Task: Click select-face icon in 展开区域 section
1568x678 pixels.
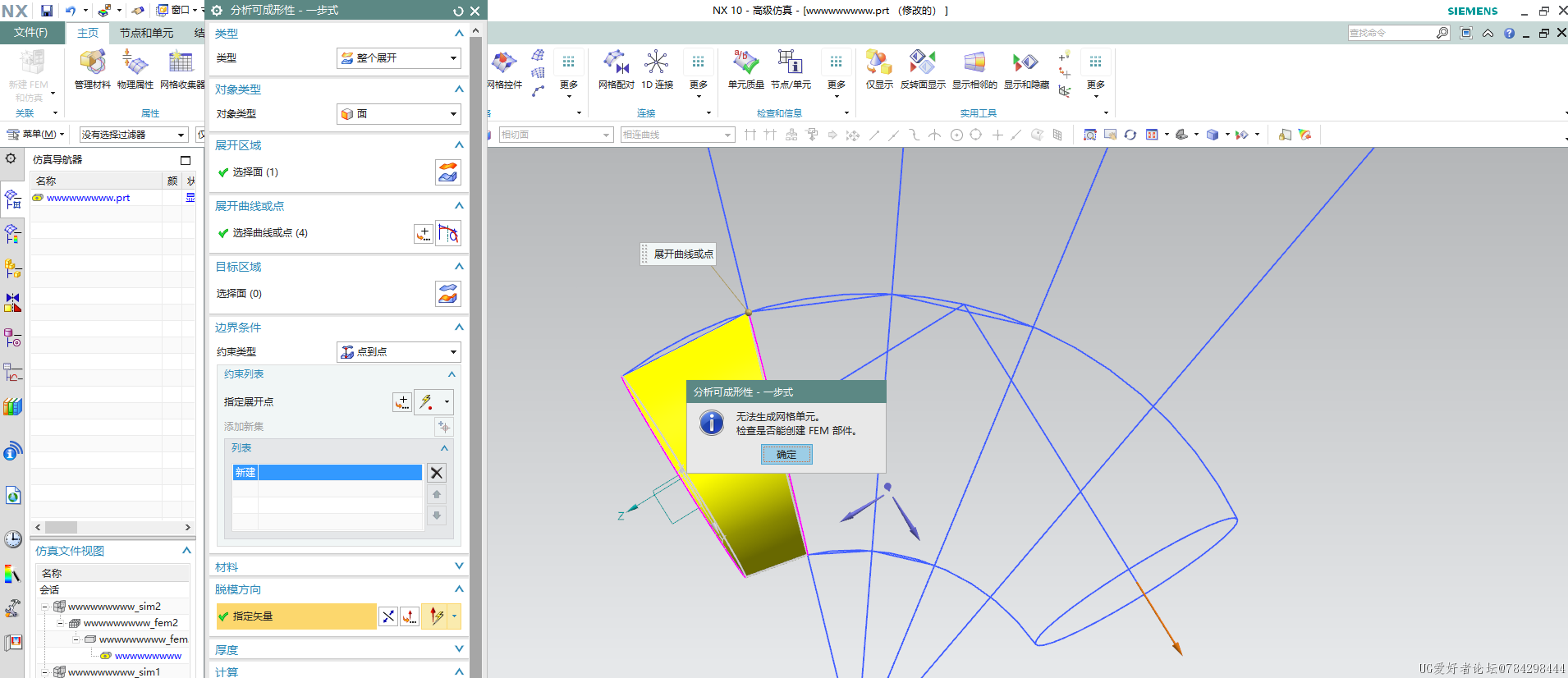Action: click(447, 172)
